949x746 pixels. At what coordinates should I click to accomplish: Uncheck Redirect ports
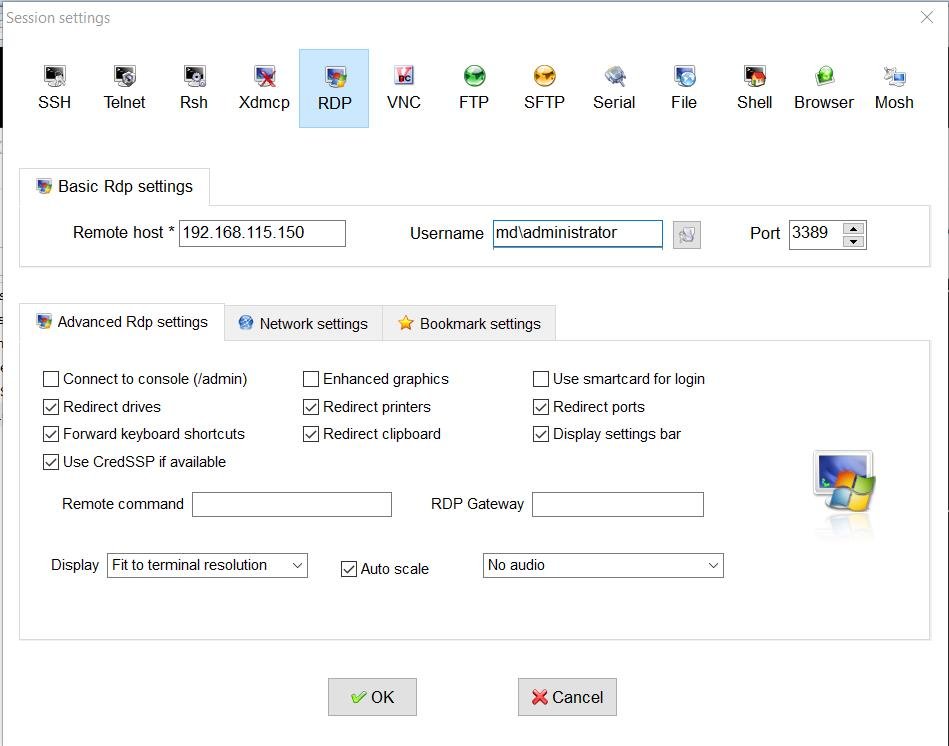540,407
